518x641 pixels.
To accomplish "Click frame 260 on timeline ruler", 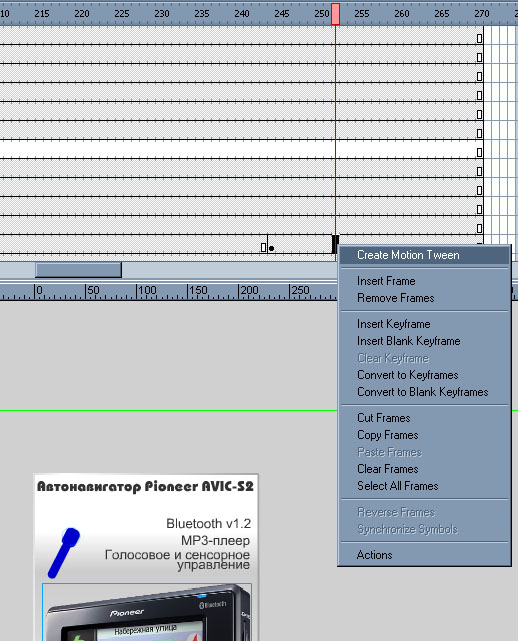I will point(401,13).
